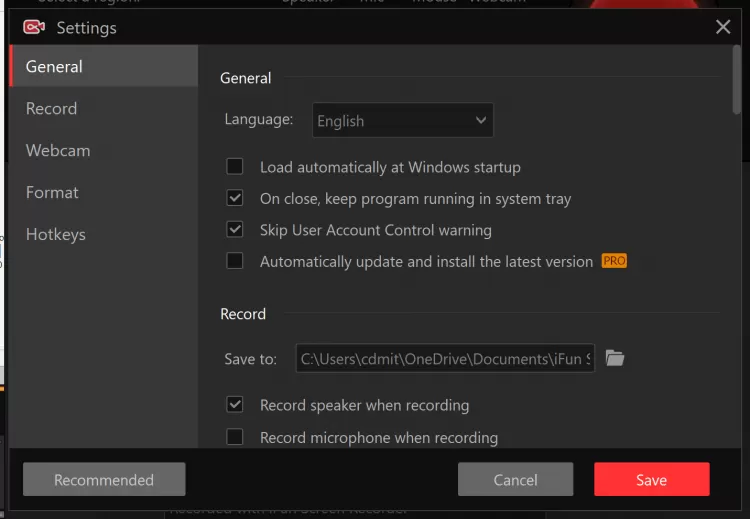The image size is (750, 519).
Task: Enable Load automatically at Windows startup
Action: point(235,167)
